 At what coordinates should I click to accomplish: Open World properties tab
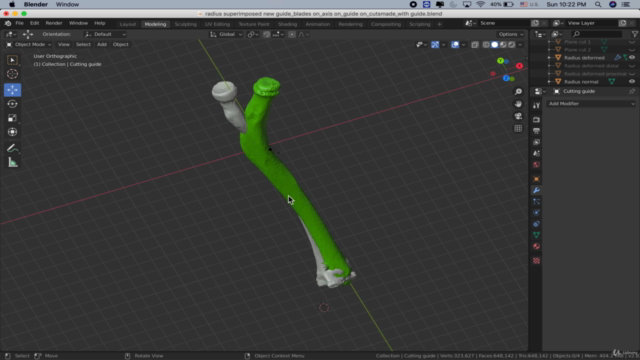click(536, 165)
